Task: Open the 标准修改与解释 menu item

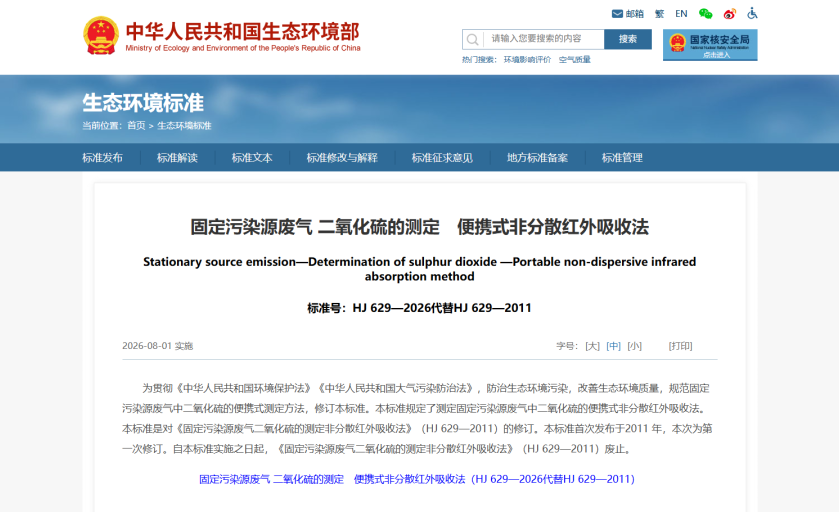Action: coord(342,158)
